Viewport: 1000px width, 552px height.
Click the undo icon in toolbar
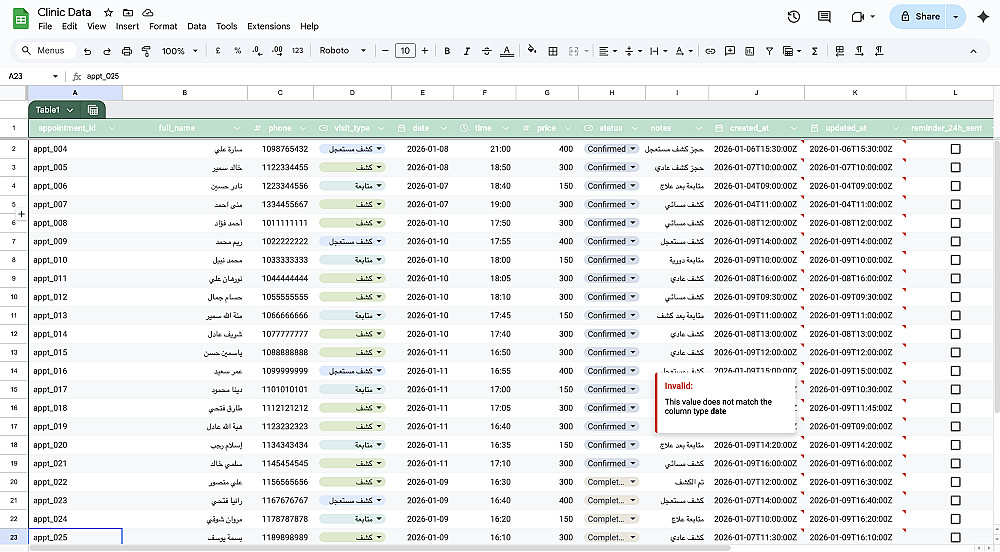pyautogui.click(x=88, y=51)
